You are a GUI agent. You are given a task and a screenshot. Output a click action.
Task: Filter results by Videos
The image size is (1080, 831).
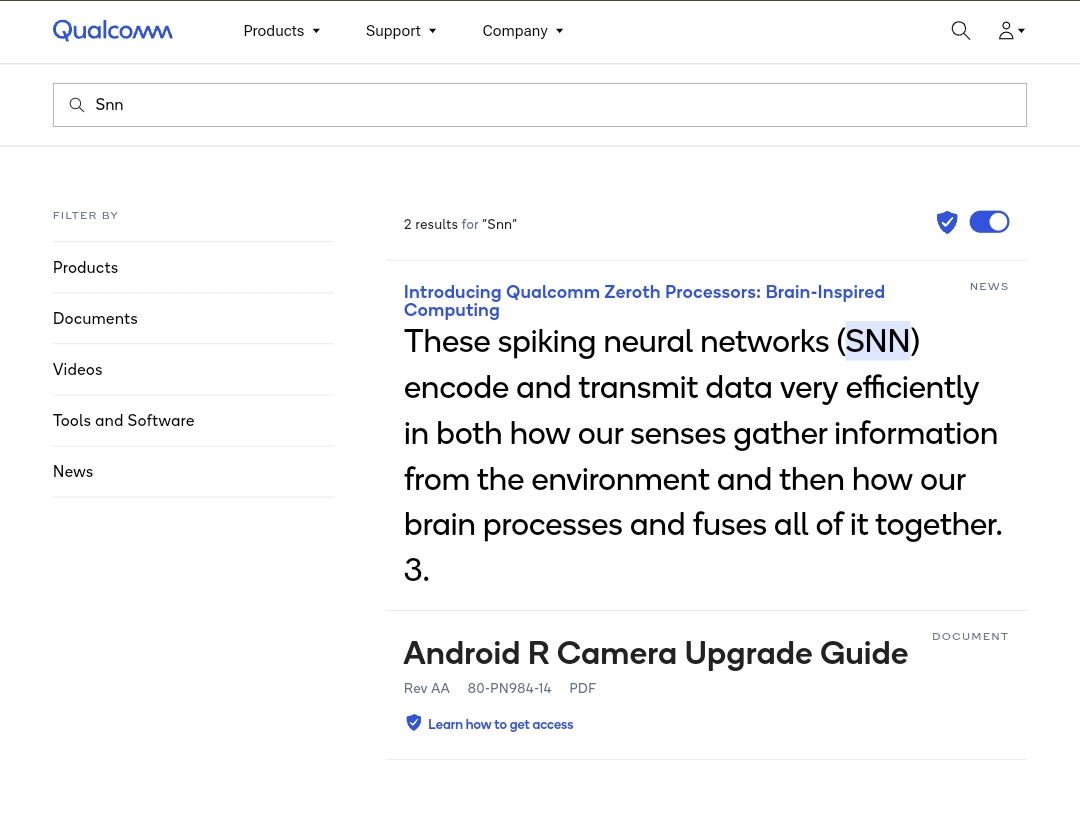pos(193,369)
